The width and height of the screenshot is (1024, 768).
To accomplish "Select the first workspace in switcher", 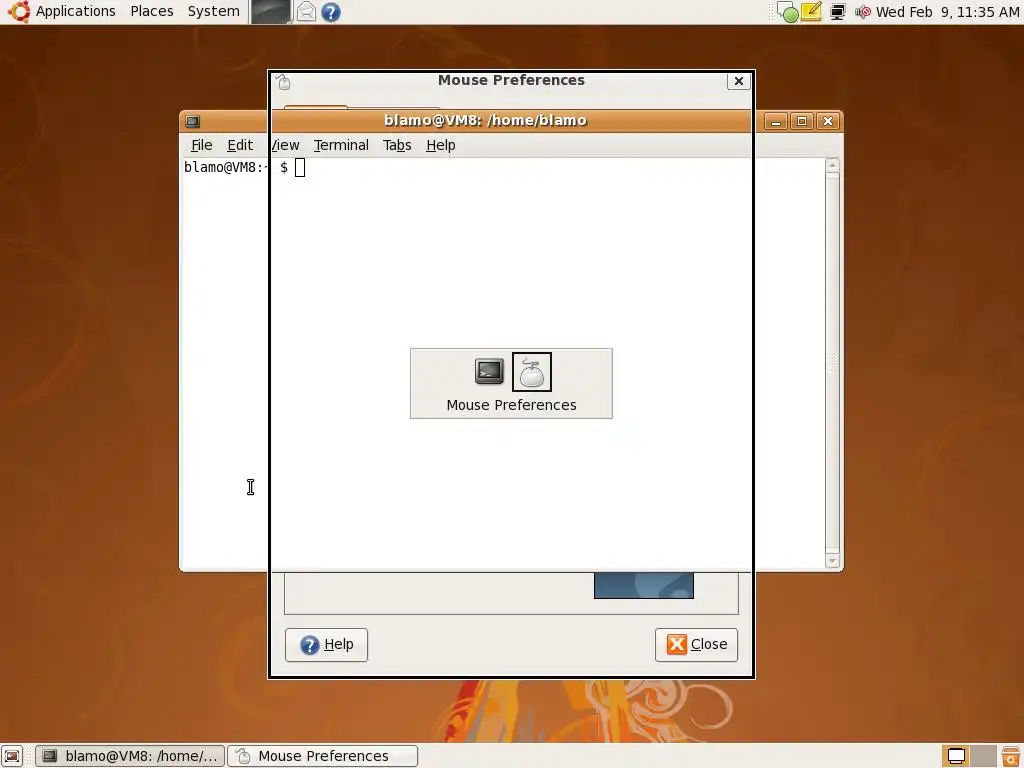I will click(956, 756).
